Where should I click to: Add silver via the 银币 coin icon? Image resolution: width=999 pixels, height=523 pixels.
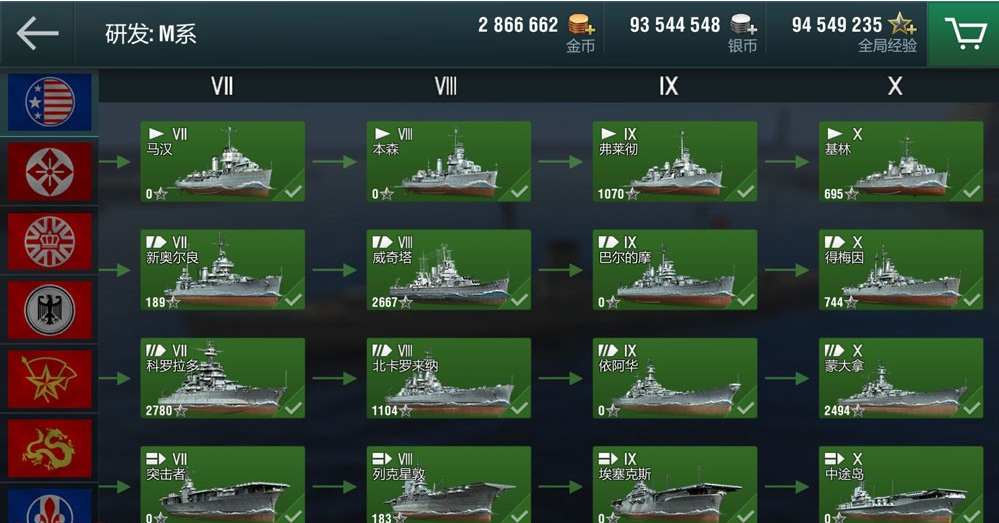[743, 25]
